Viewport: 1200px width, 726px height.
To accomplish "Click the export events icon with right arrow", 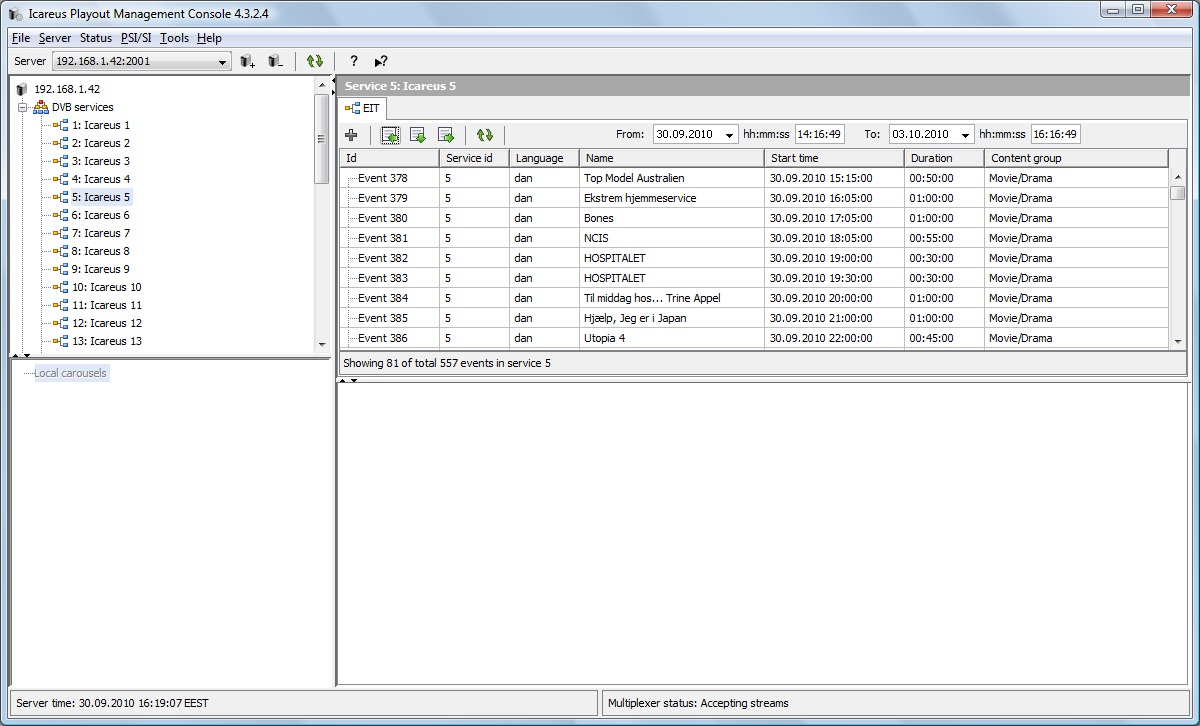I will [446, 135].
